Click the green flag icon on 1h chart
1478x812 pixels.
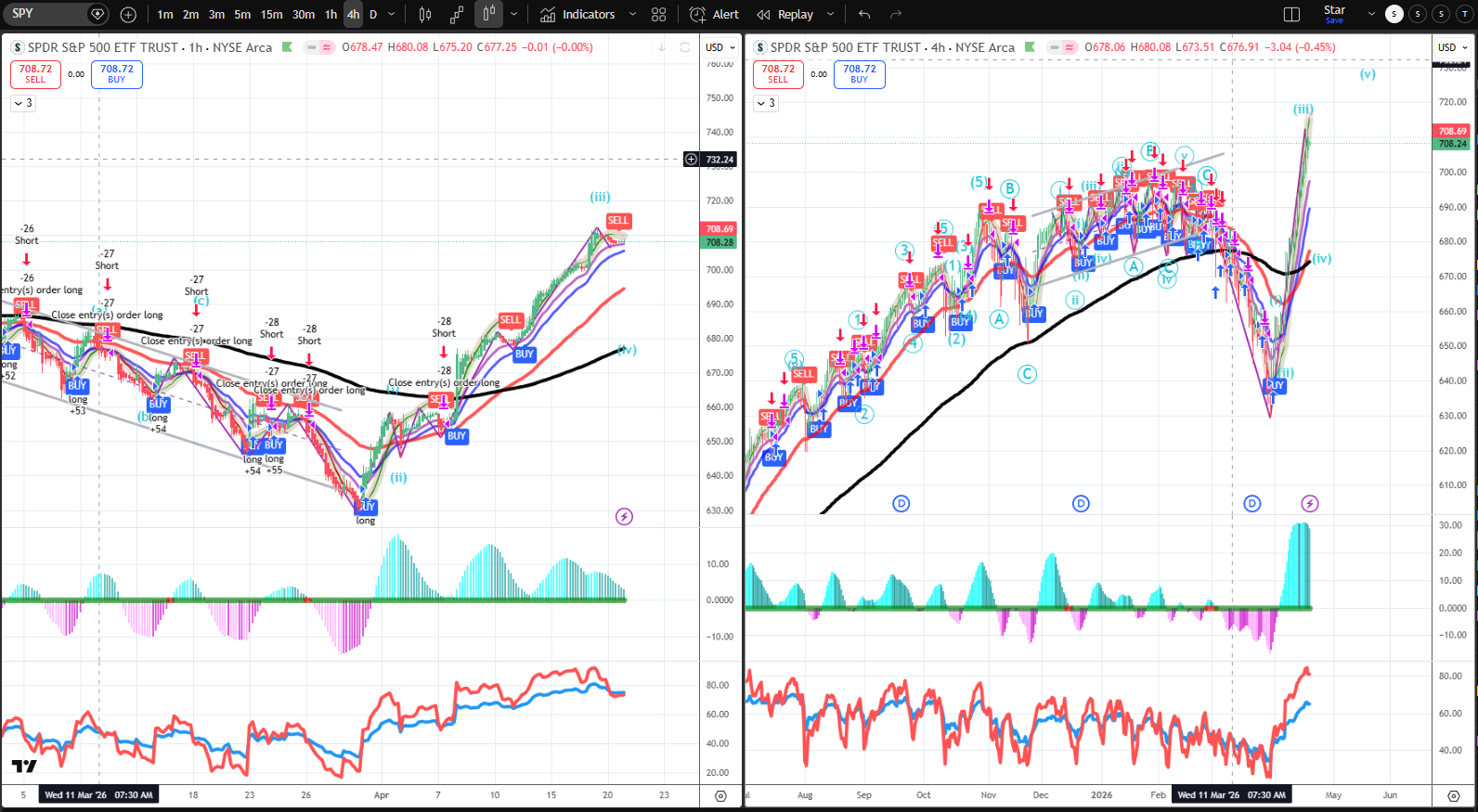[288, 47]
